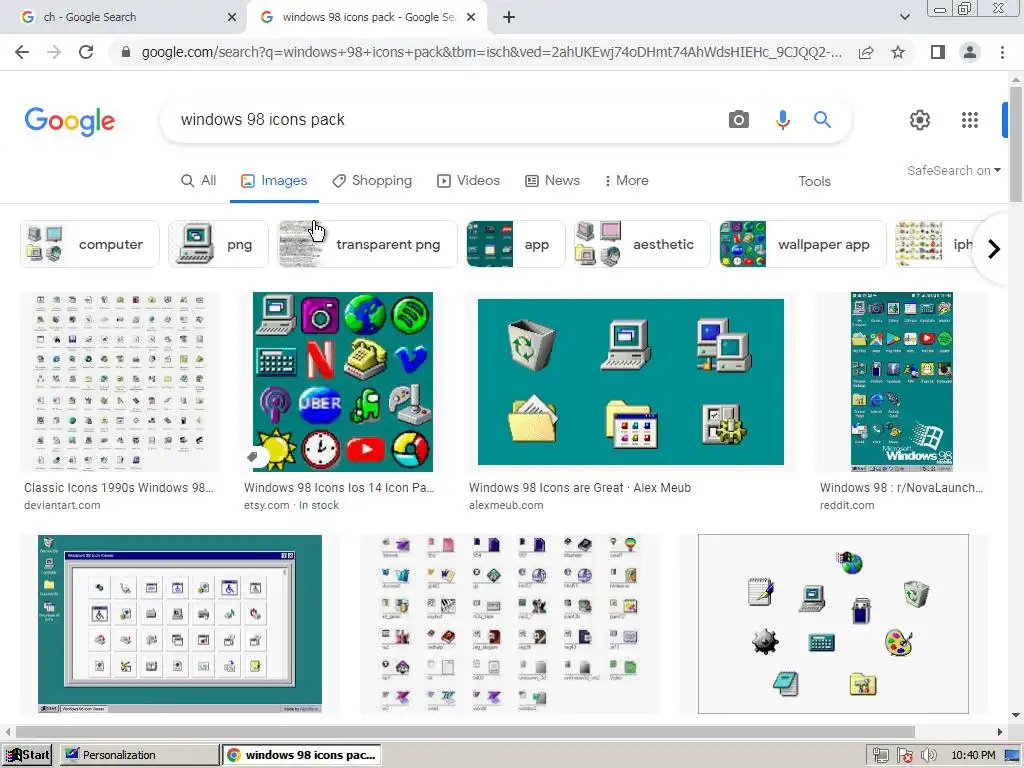
Task: Start voice search with microphone
Action: click(782, 120)
